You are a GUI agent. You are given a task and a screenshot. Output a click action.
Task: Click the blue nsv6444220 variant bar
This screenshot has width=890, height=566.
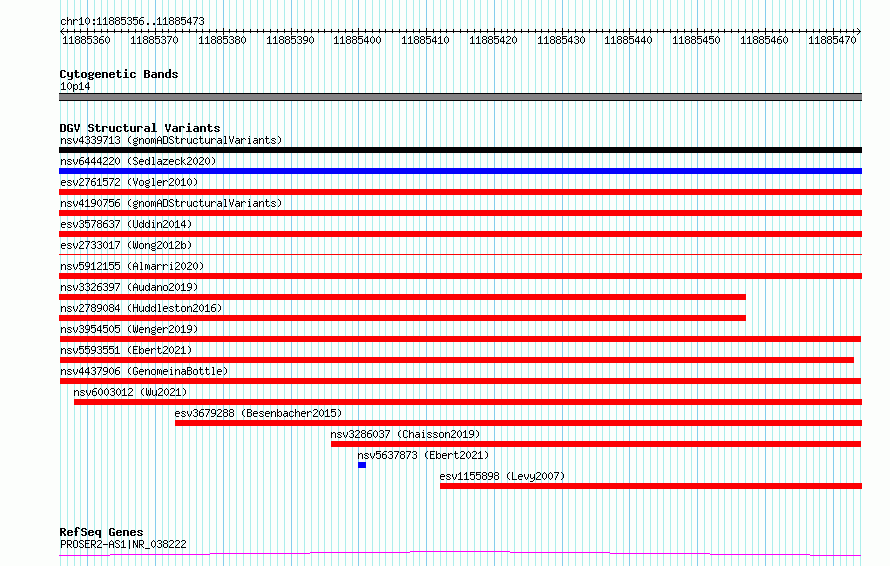tap(460, 171)
